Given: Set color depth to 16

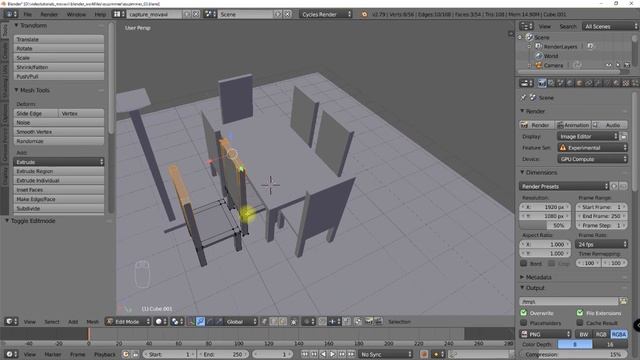Looking at the screenshot, I should pos(610,344).
